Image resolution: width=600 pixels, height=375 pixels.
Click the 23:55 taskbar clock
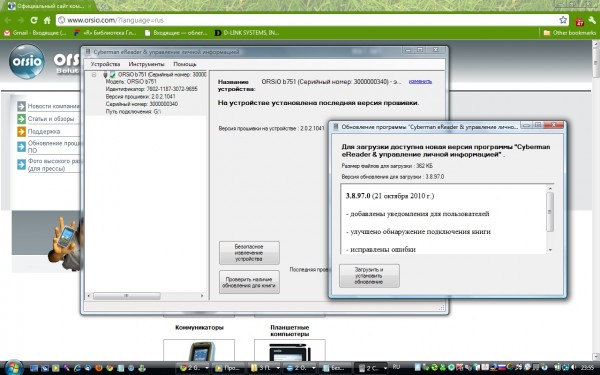pyautogui.click(x=587, y=368)
